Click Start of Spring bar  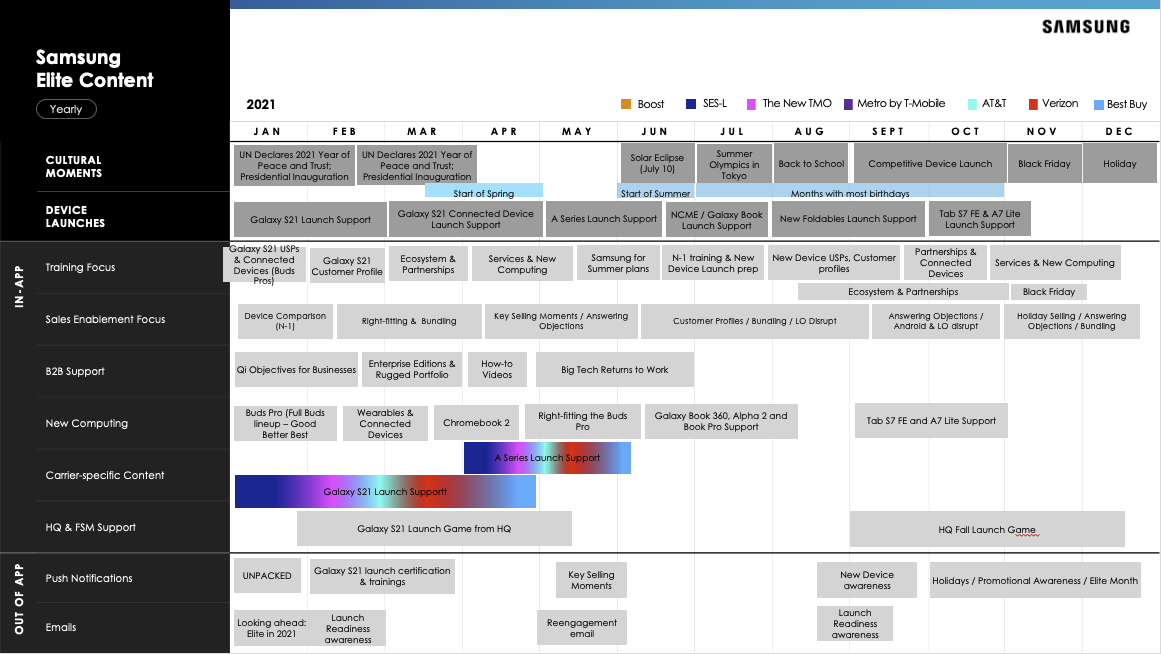coord(484,191)
